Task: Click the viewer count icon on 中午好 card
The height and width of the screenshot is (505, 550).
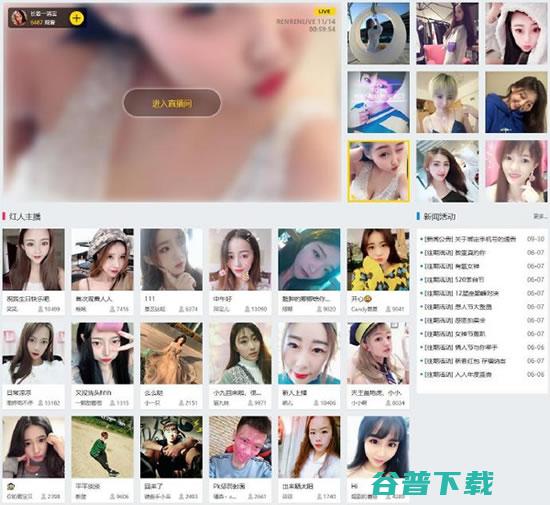Action: (247, 309)
